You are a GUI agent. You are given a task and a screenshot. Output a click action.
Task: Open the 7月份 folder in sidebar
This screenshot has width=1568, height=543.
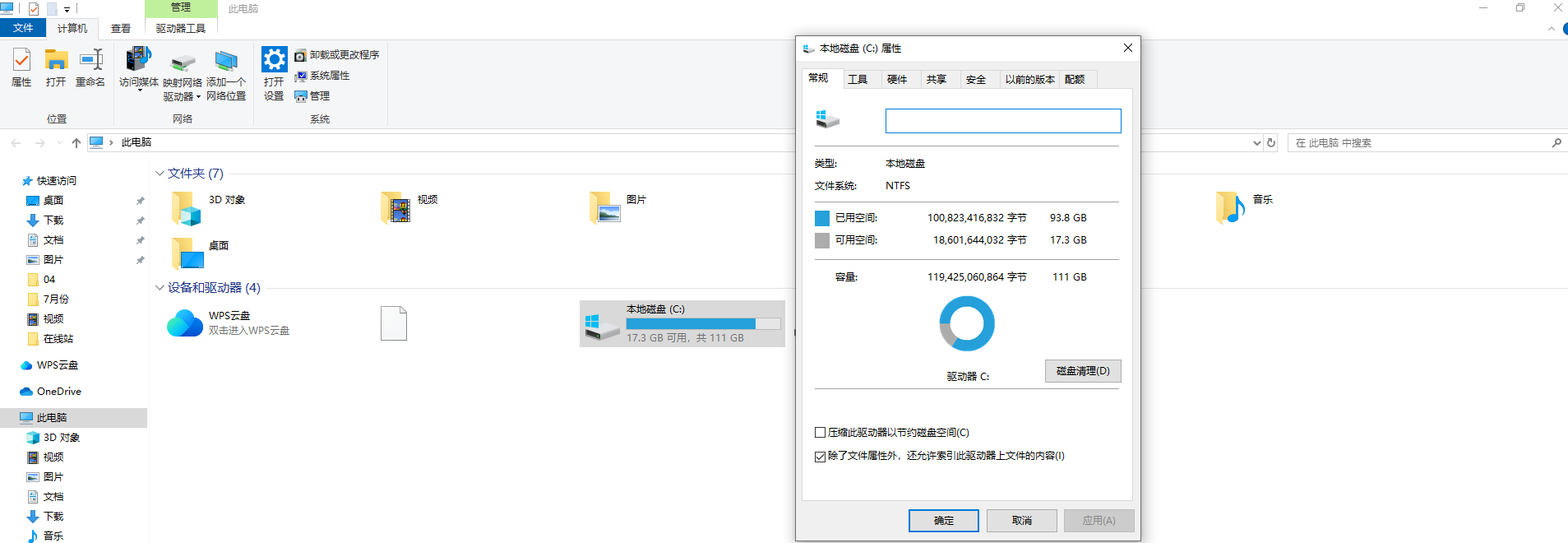point(56,299)
